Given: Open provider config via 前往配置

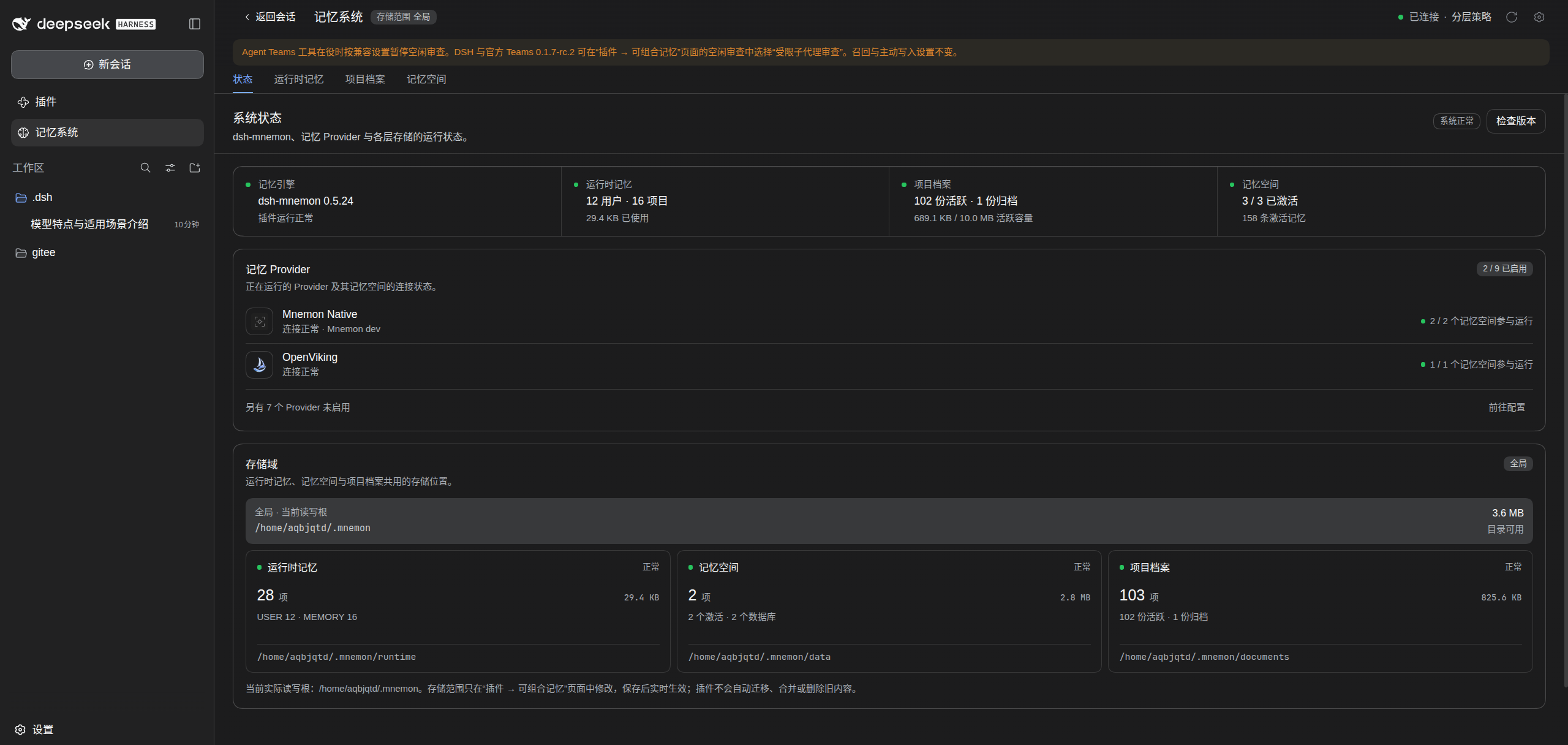Looking at the screenshot, I should click(1507, 407).
